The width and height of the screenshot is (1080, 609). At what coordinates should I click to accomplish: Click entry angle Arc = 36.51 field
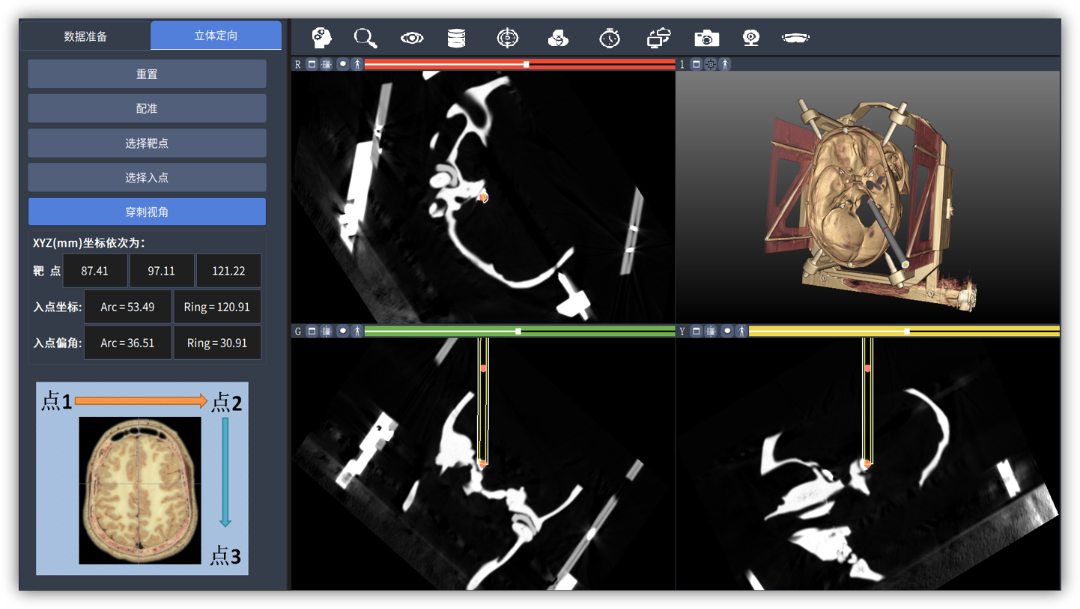127,342
